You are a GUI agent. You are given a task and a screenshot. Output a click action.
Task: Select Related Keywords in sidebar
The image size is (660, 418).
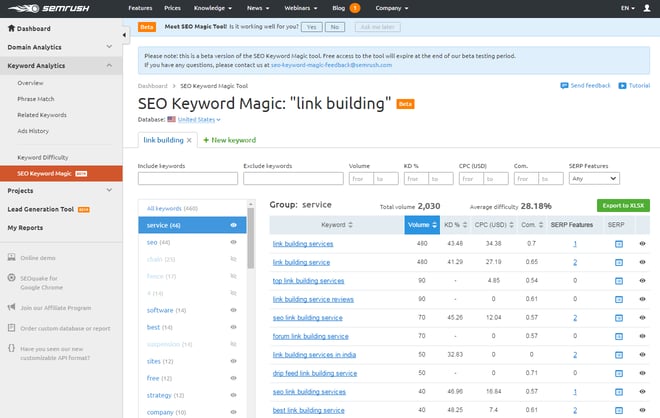[x=42, y=115]
